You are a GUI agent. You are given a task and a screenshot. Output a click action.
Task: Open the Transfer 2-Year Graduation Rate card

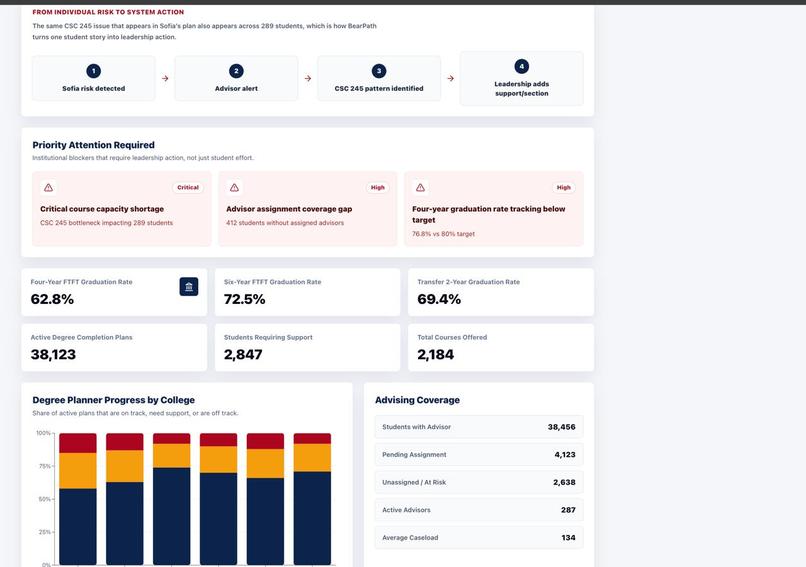coord(501,292)
